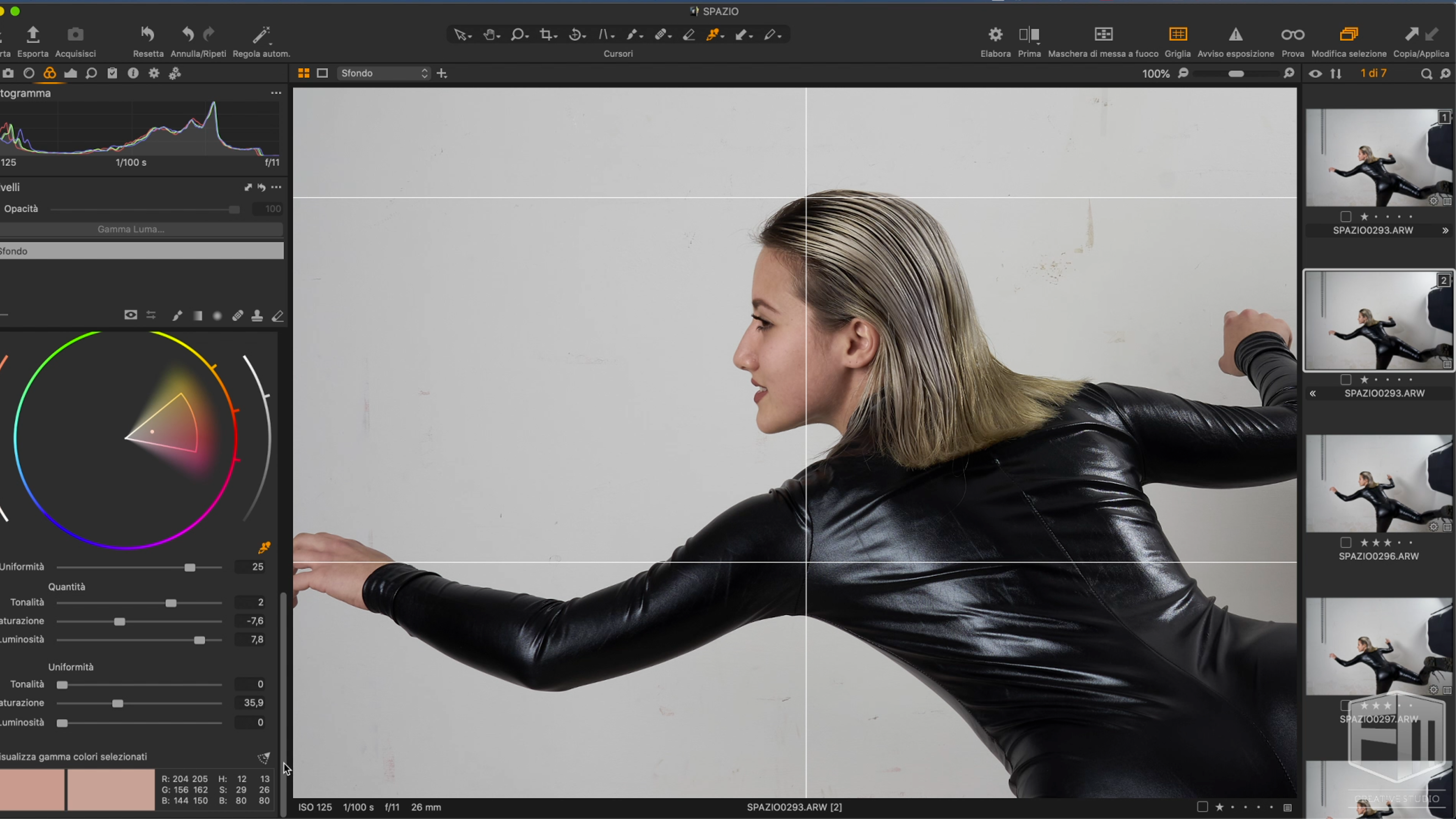This screenshot has width=1456, height=819.
Task: Collapse variants arrow « beside second SPAZIO0293.ARW
Action: click(x=1313, y=394)
